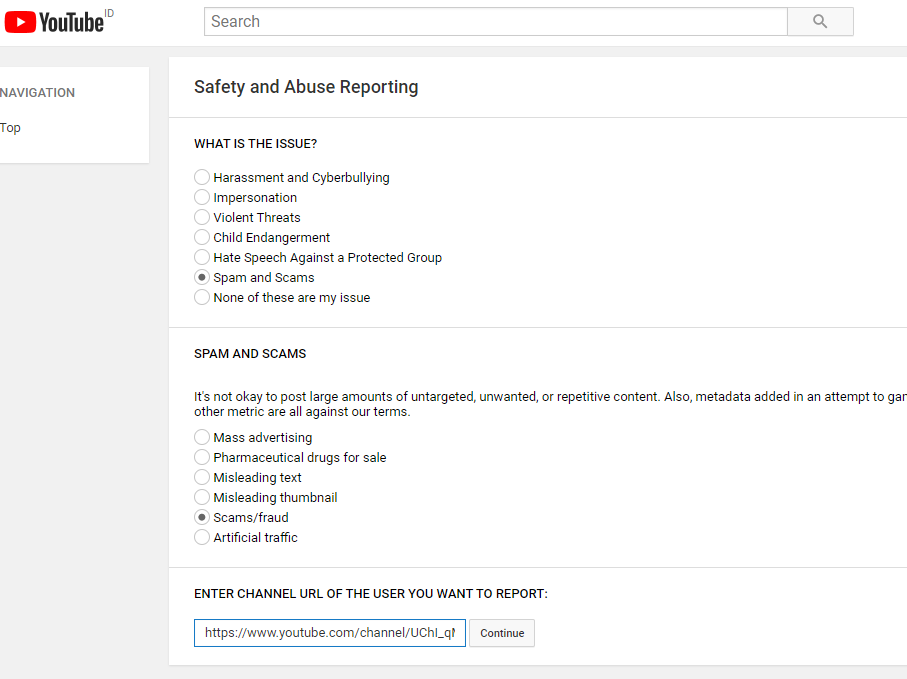
Task: Select Spam and Scams radio button
Action: pos(202,277)
